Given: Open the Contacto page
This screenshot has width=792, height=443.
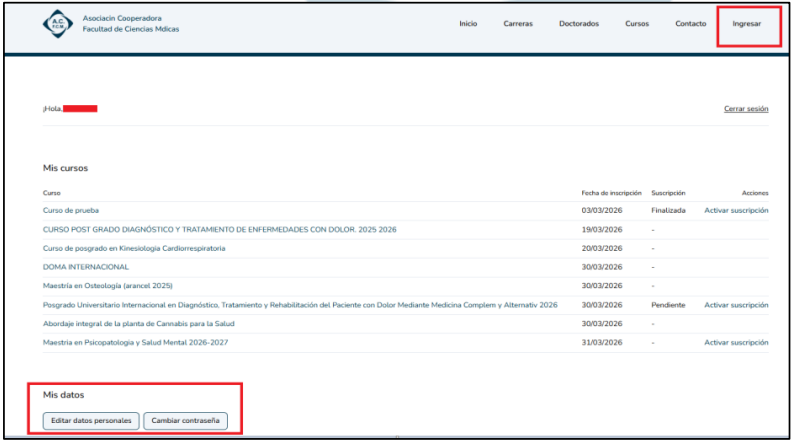Looking at the screenshot, I should click(690, 24).
